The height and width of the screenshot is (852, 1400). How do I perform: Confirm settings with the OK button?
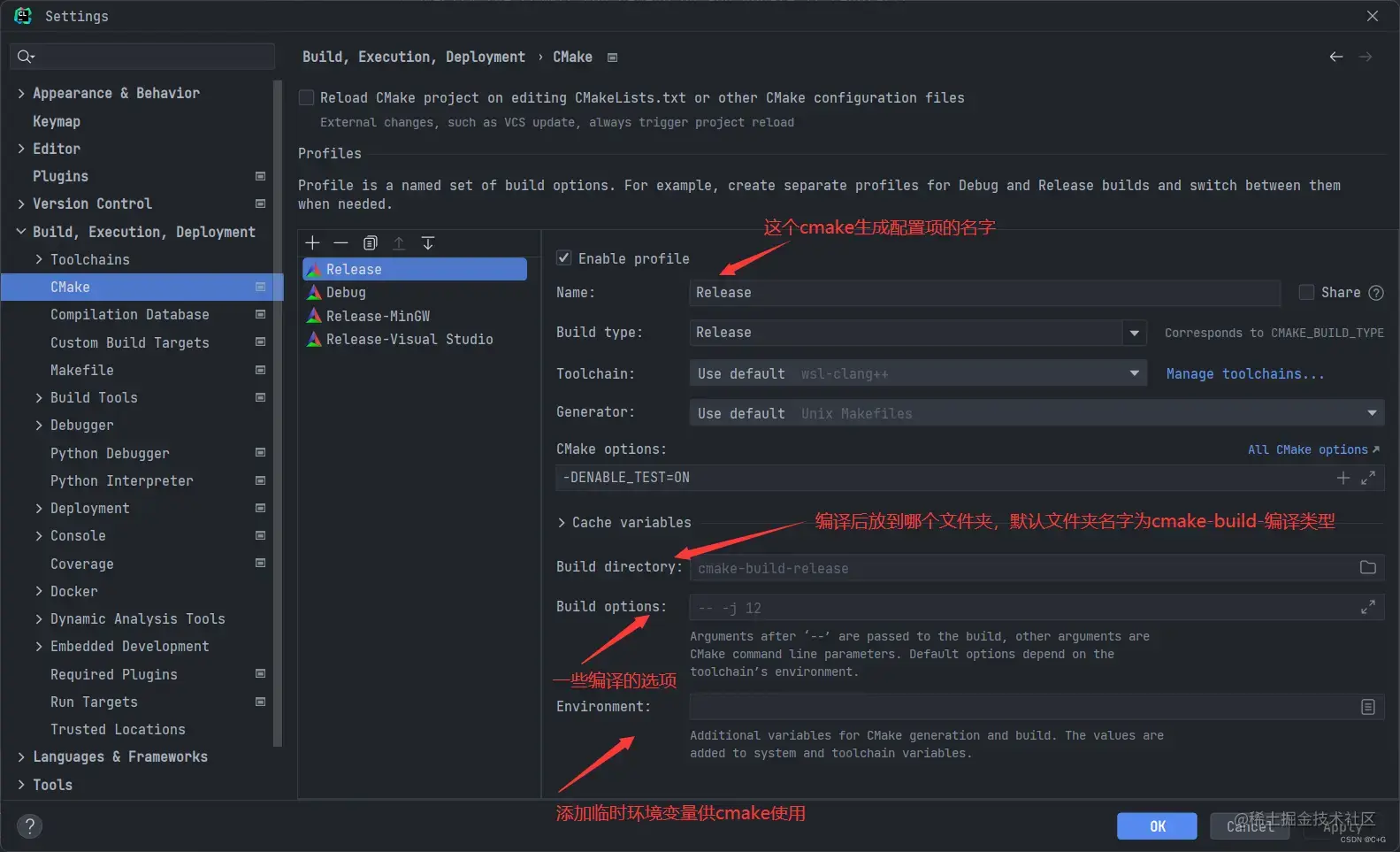[1157, 825]
